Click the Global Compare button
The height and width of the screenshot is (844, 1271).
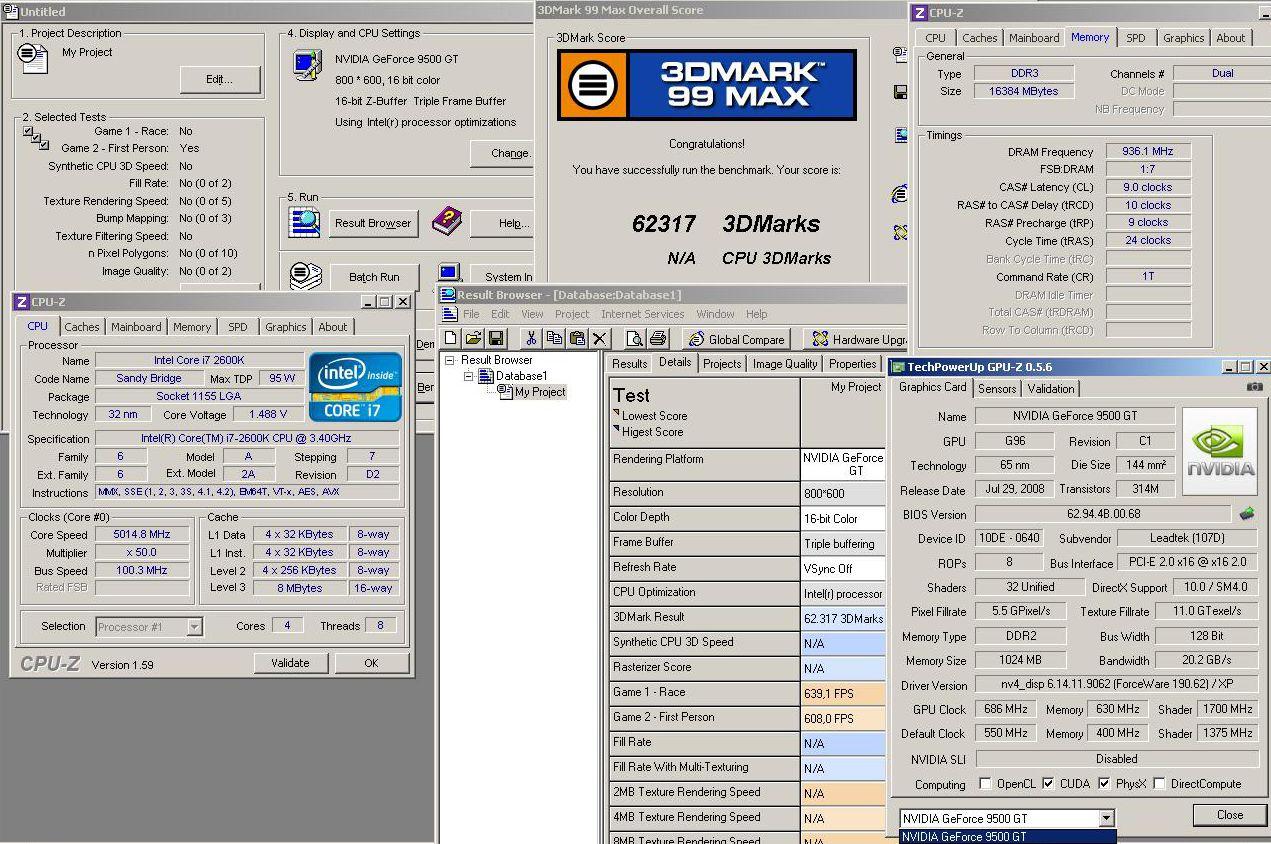[738, 339]
